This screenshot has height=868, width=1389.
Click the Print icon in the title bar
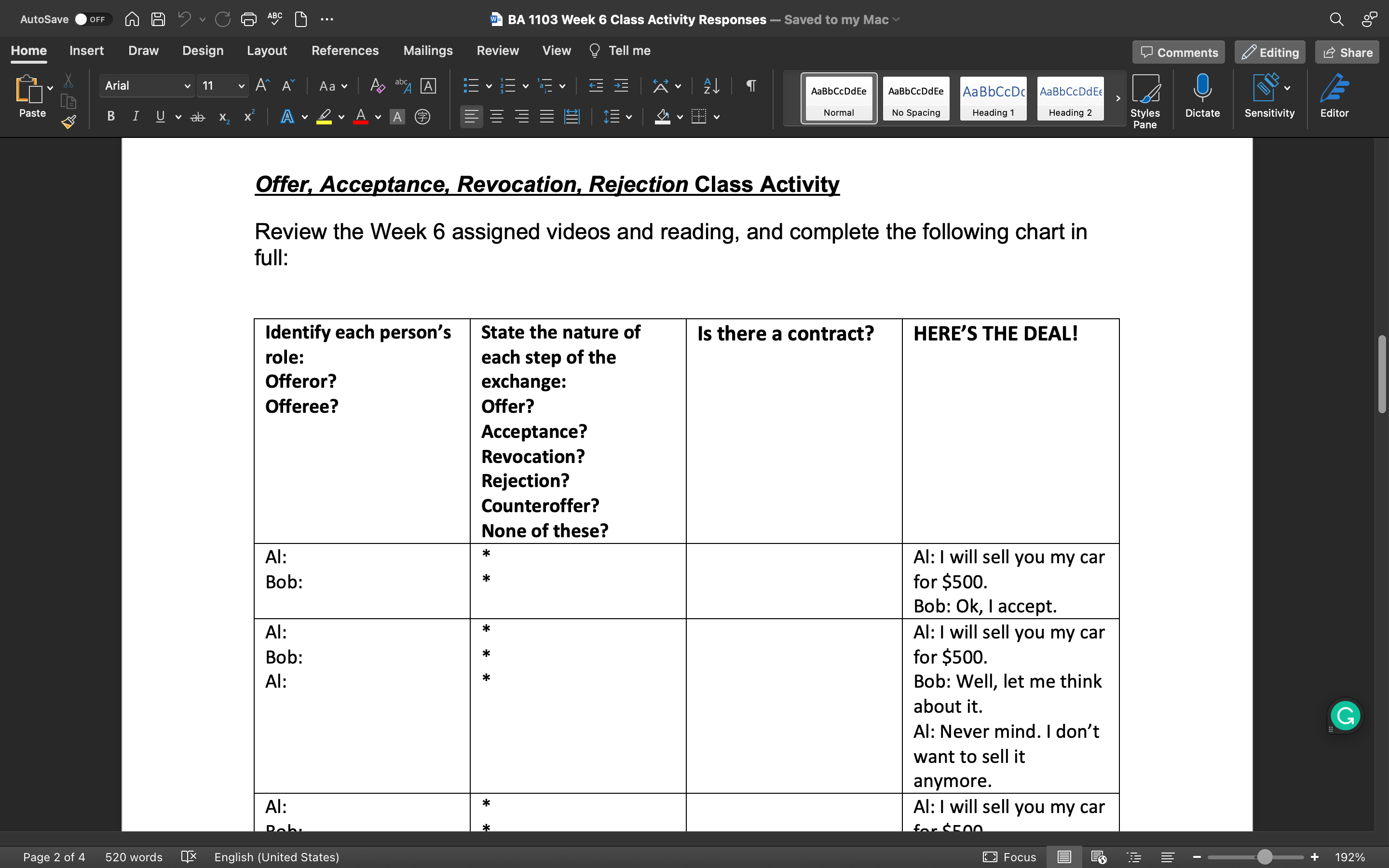(248, 19)
